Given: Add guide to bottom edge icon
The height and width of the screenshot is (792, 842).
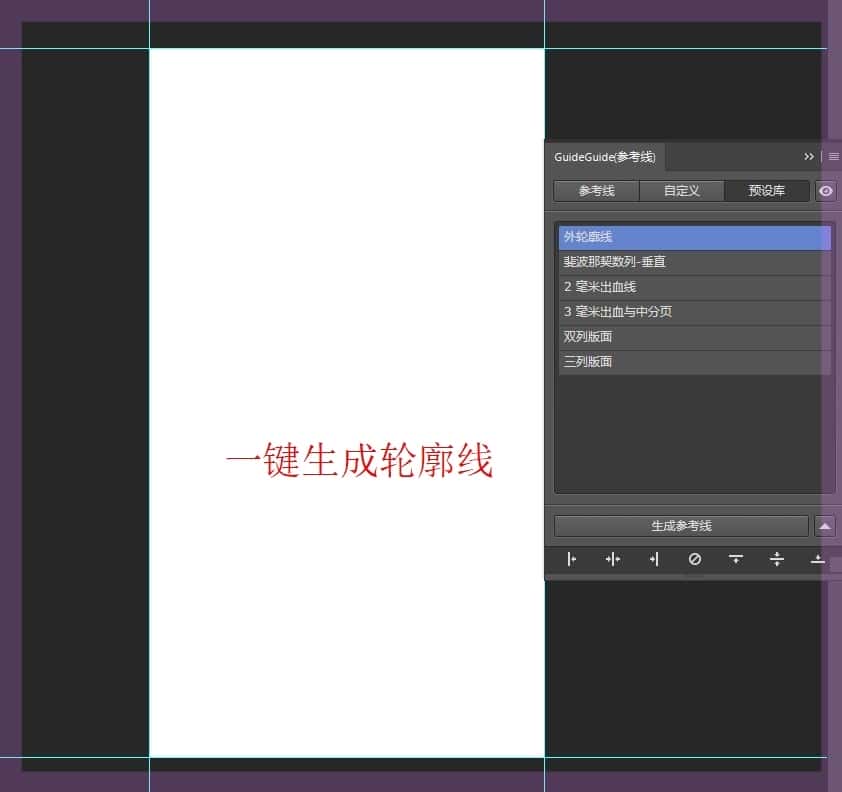Looking at the screenshot, I should tap(817, 560).
